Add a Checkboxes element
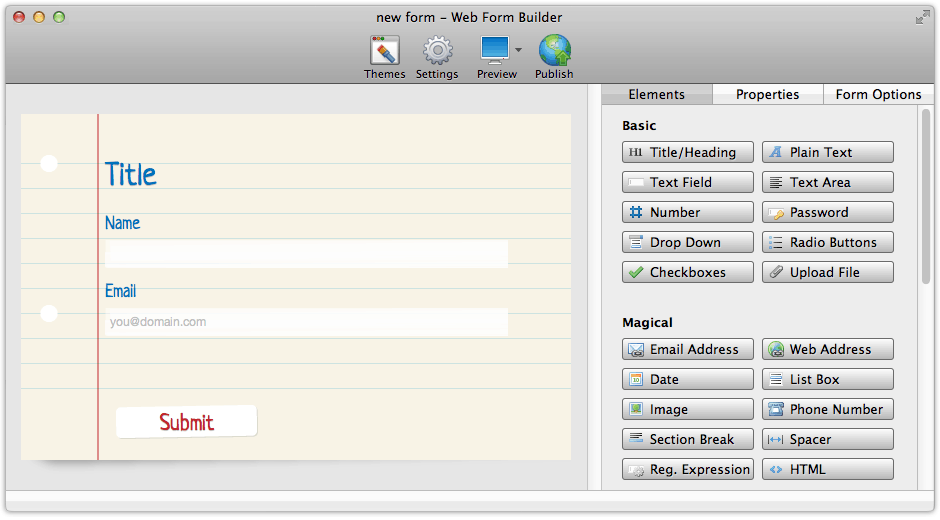Screen dimensions: 940x520 (688, 272)
